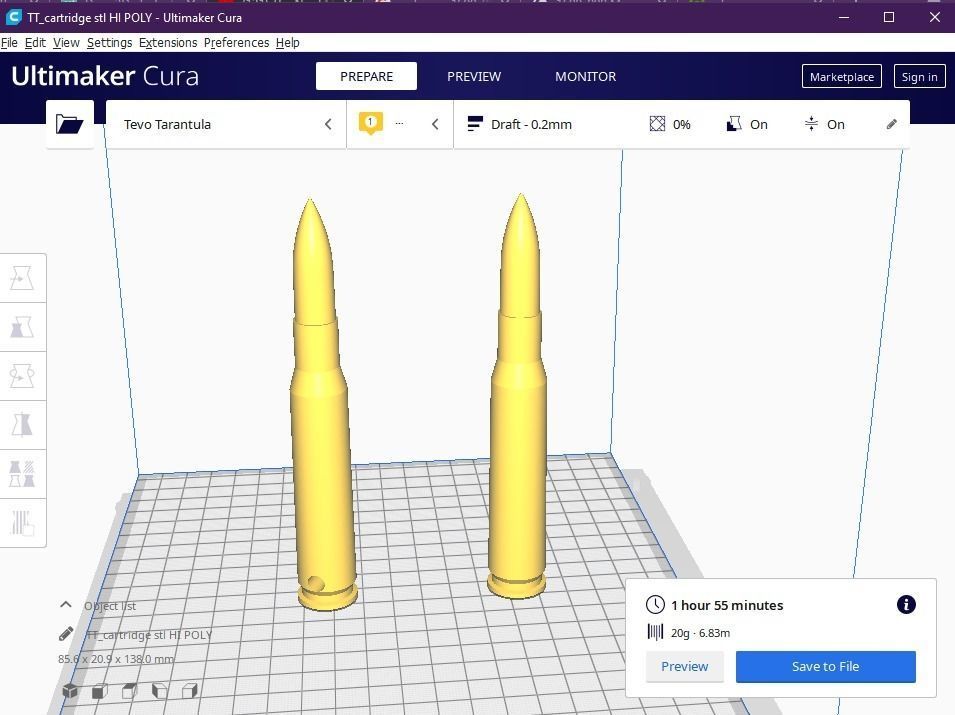Open the View menu

coord(66,43)
